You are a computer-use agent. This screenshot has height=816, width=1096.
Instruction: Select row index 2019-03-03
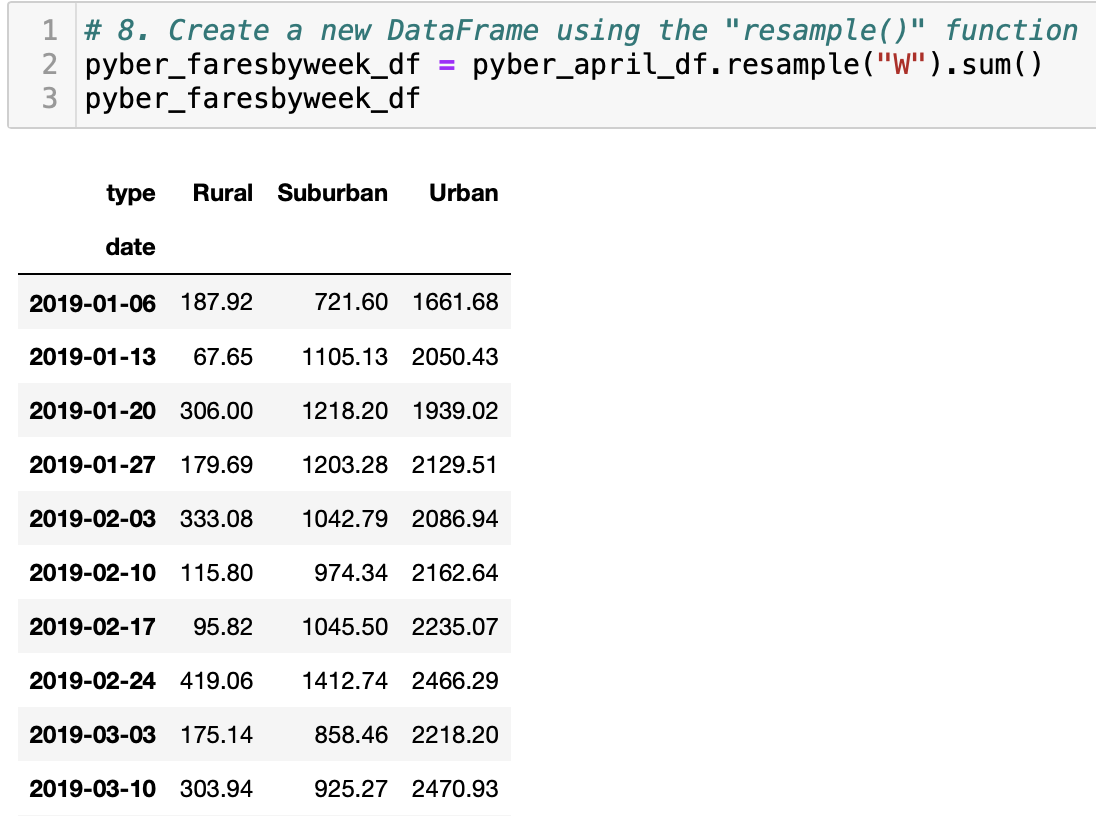pos(92,734)
